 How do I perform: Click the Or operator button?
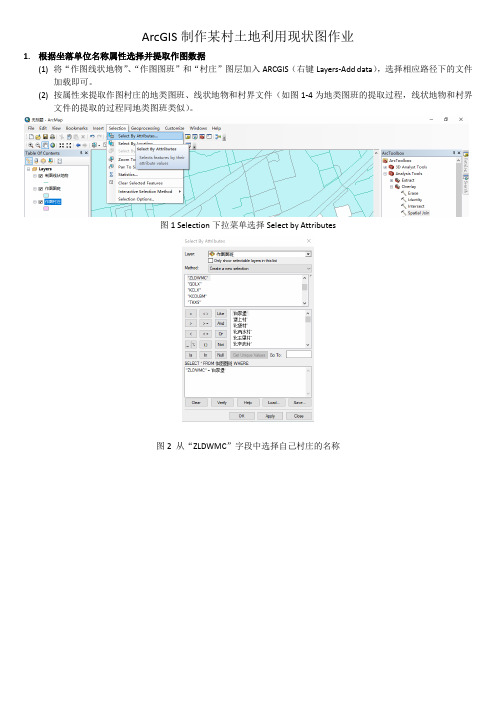tap(221, 334)
